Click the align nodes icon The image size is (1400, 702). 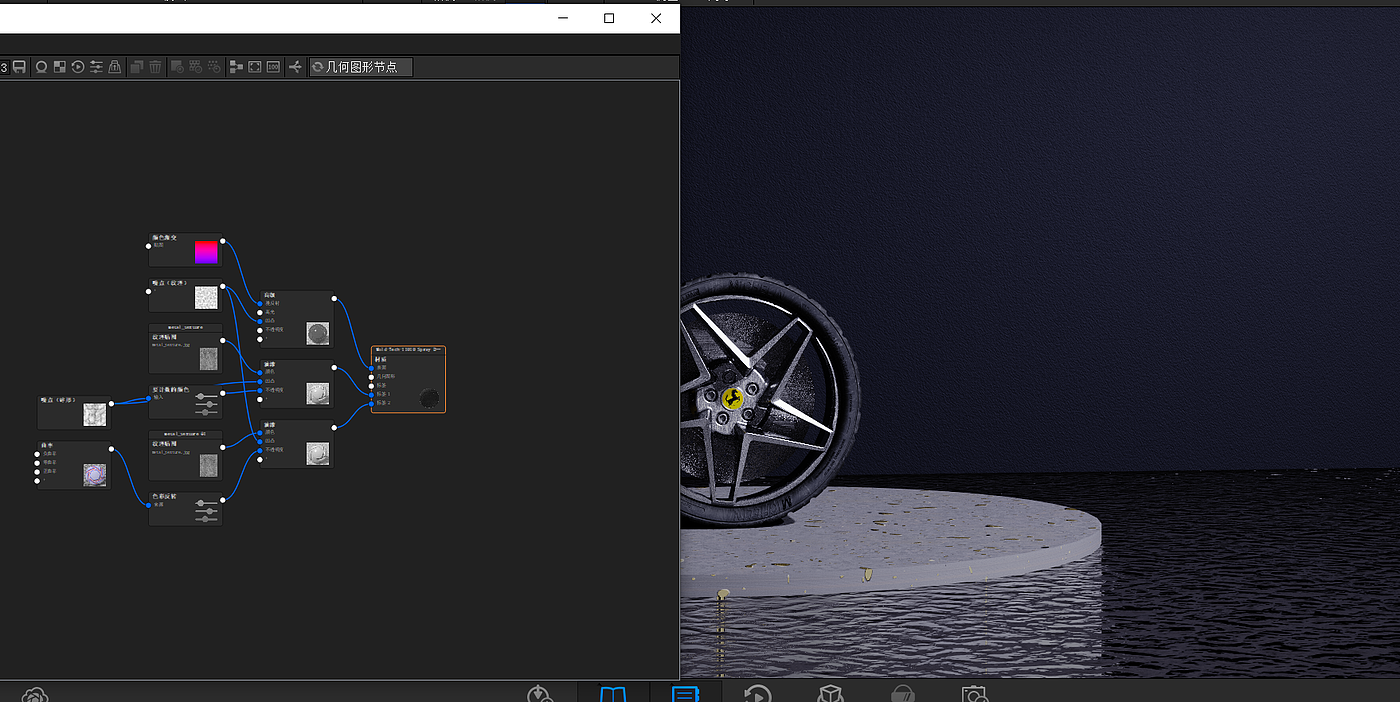coord(236,67)
